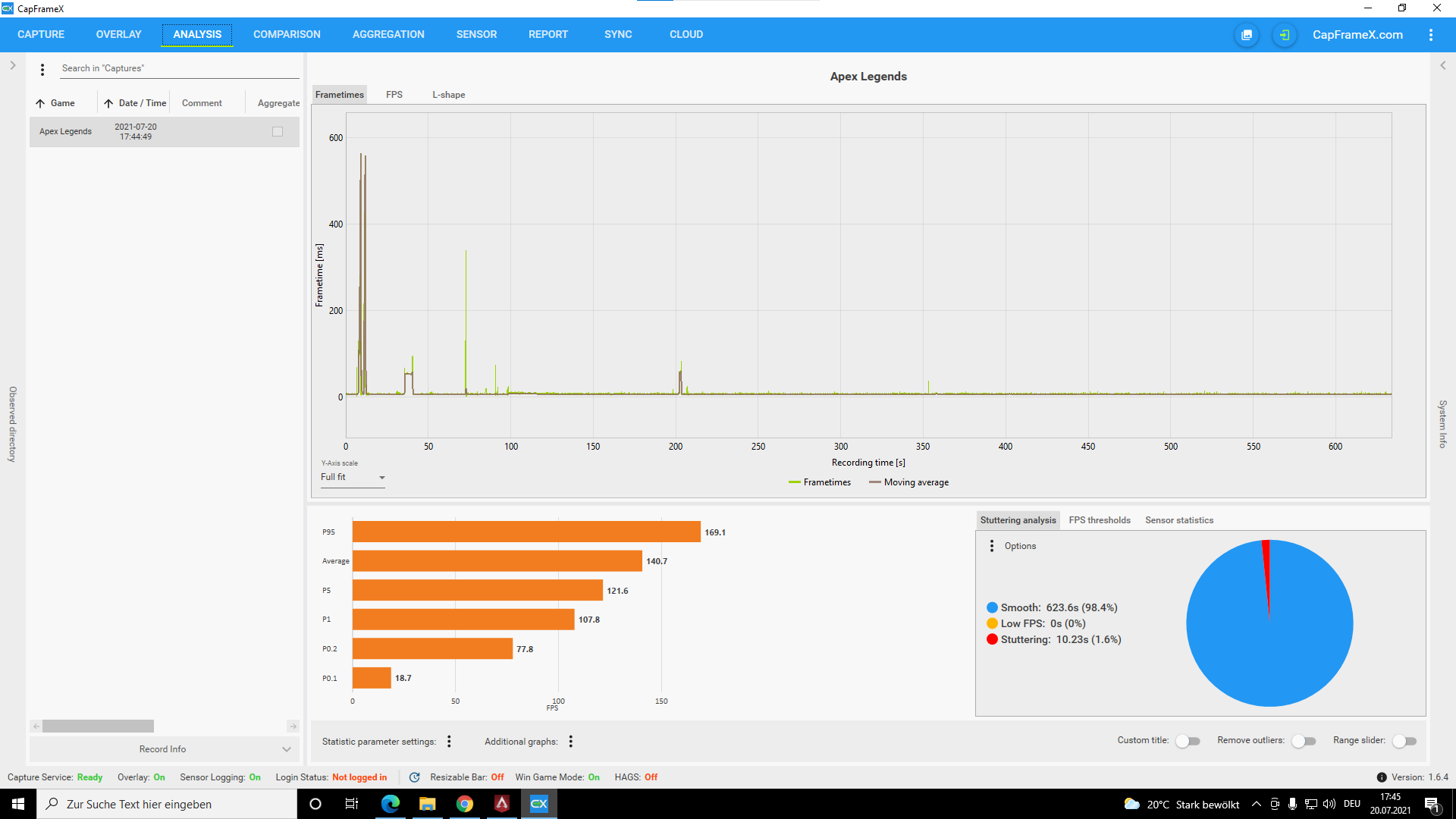Collapse the System Info side panel arrow

(x=1442, y=66)
